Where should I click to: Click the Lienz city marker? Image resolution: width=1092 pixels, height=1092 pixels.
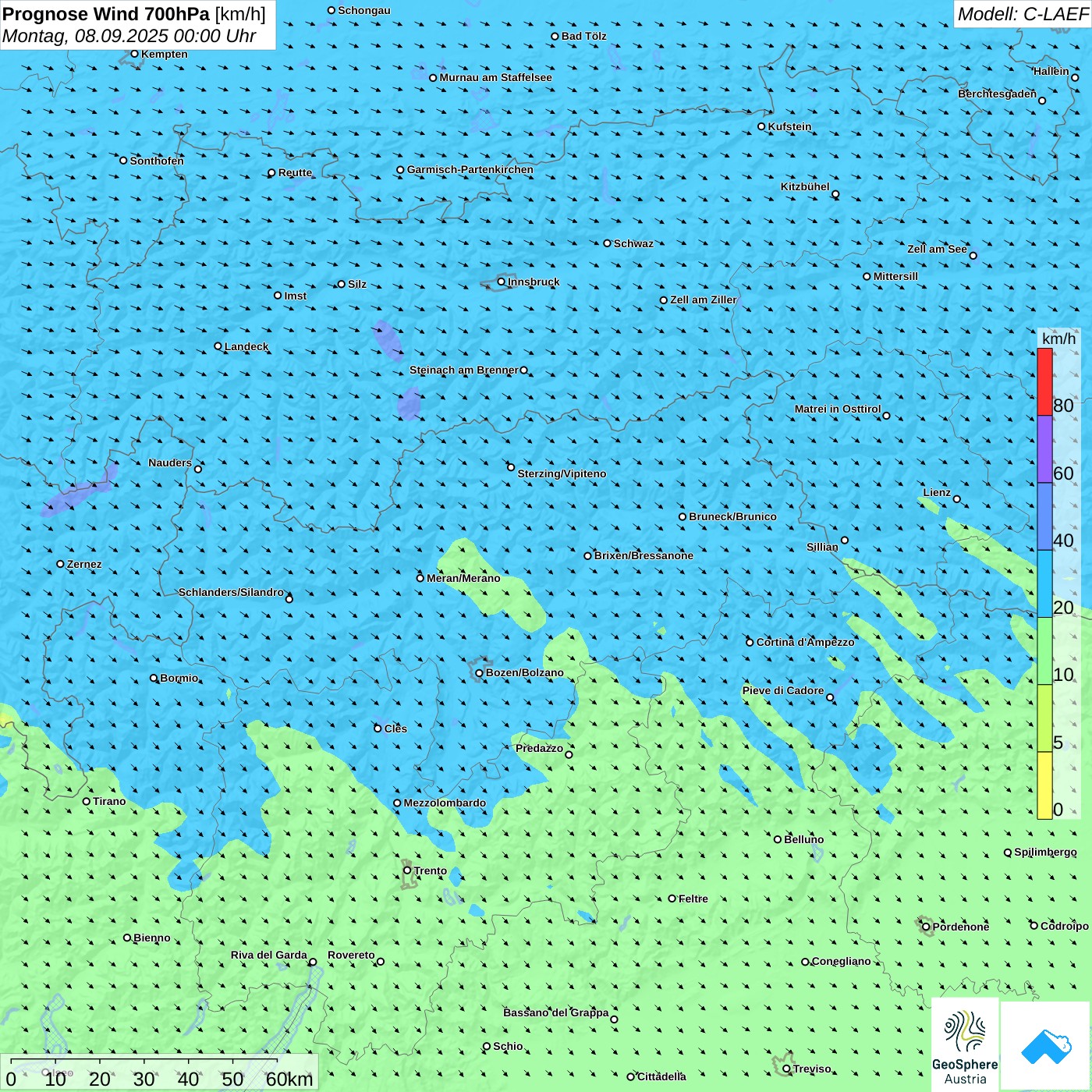(957, 499)
